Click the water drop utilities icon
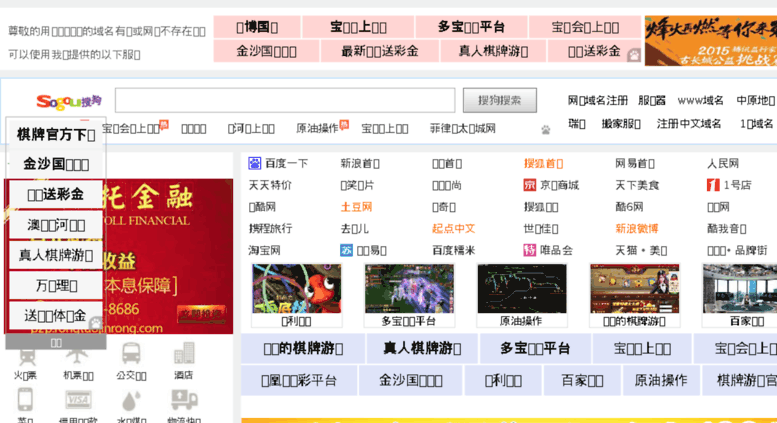The image size is (777, 423). coord(131,400)
